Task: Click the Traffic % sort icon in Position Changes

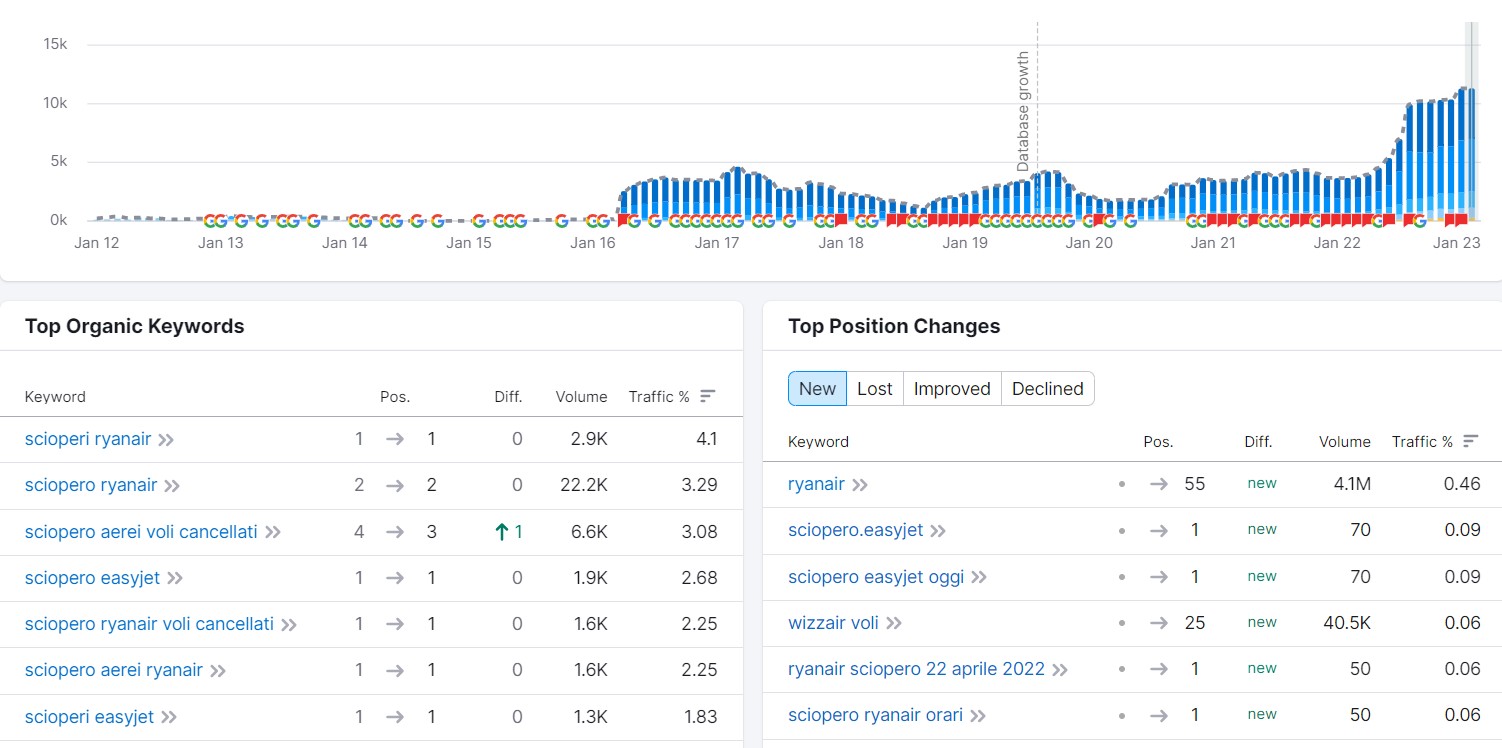Action: 1470,441
